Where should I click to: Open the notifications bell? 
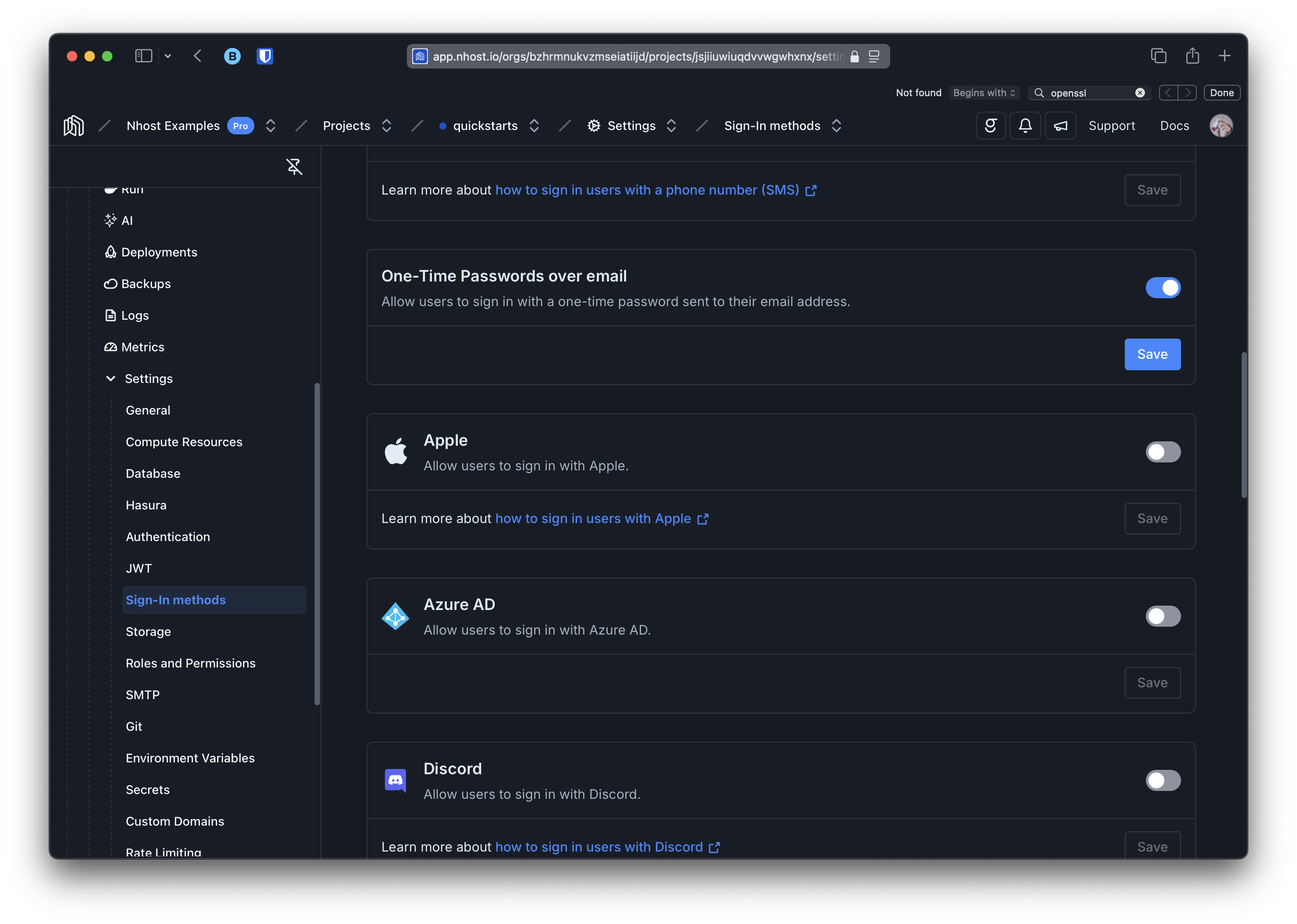(x=1025, y=126)
